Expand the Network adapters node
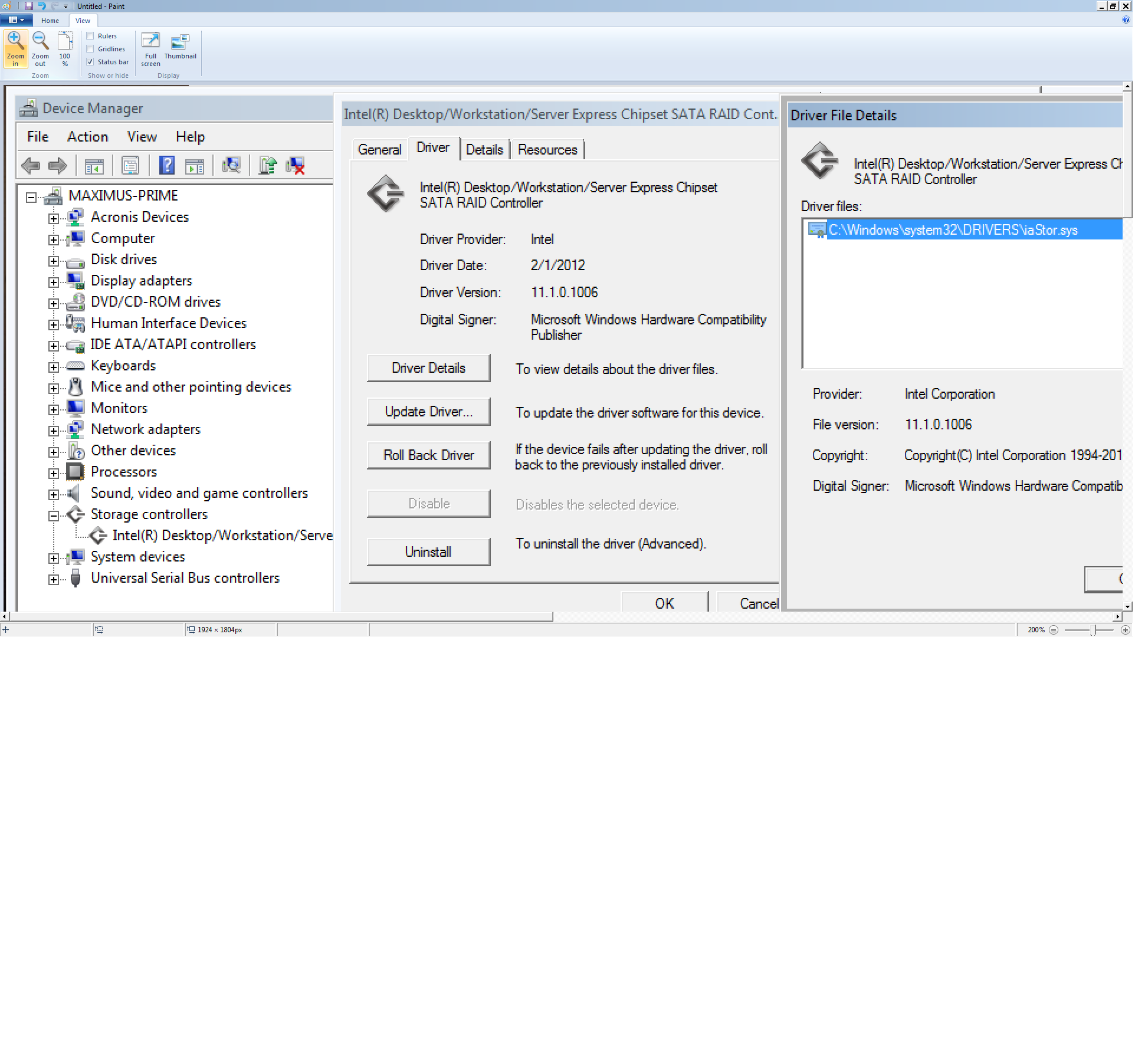The width and height of the screenshot is (1135, 1064). 54,431
